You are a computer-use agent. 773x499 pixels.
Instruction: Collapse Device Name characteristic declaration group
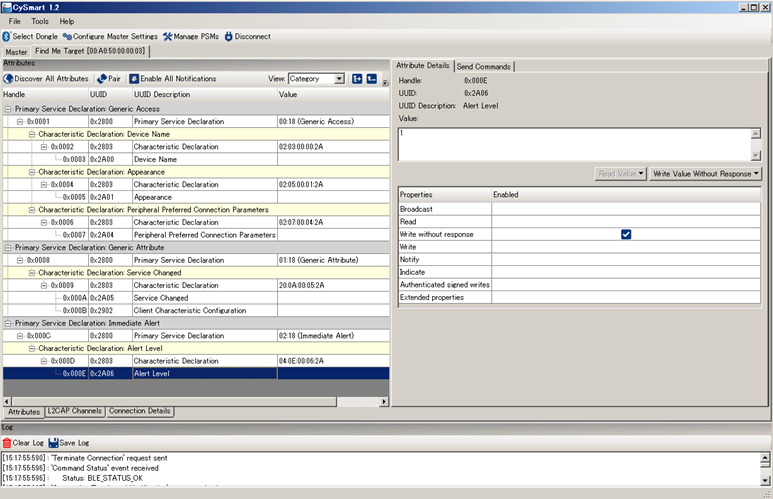coord(32,134)
